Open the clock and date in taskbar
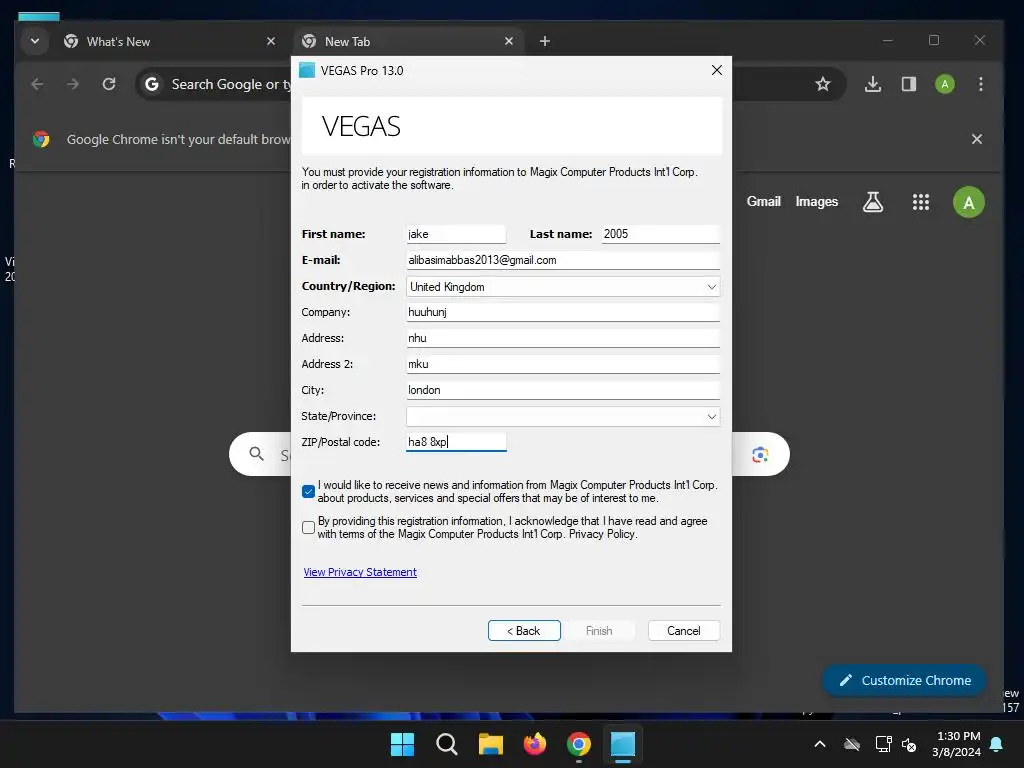Screen dimensions: 1024x768 click(x=956, y=744)
